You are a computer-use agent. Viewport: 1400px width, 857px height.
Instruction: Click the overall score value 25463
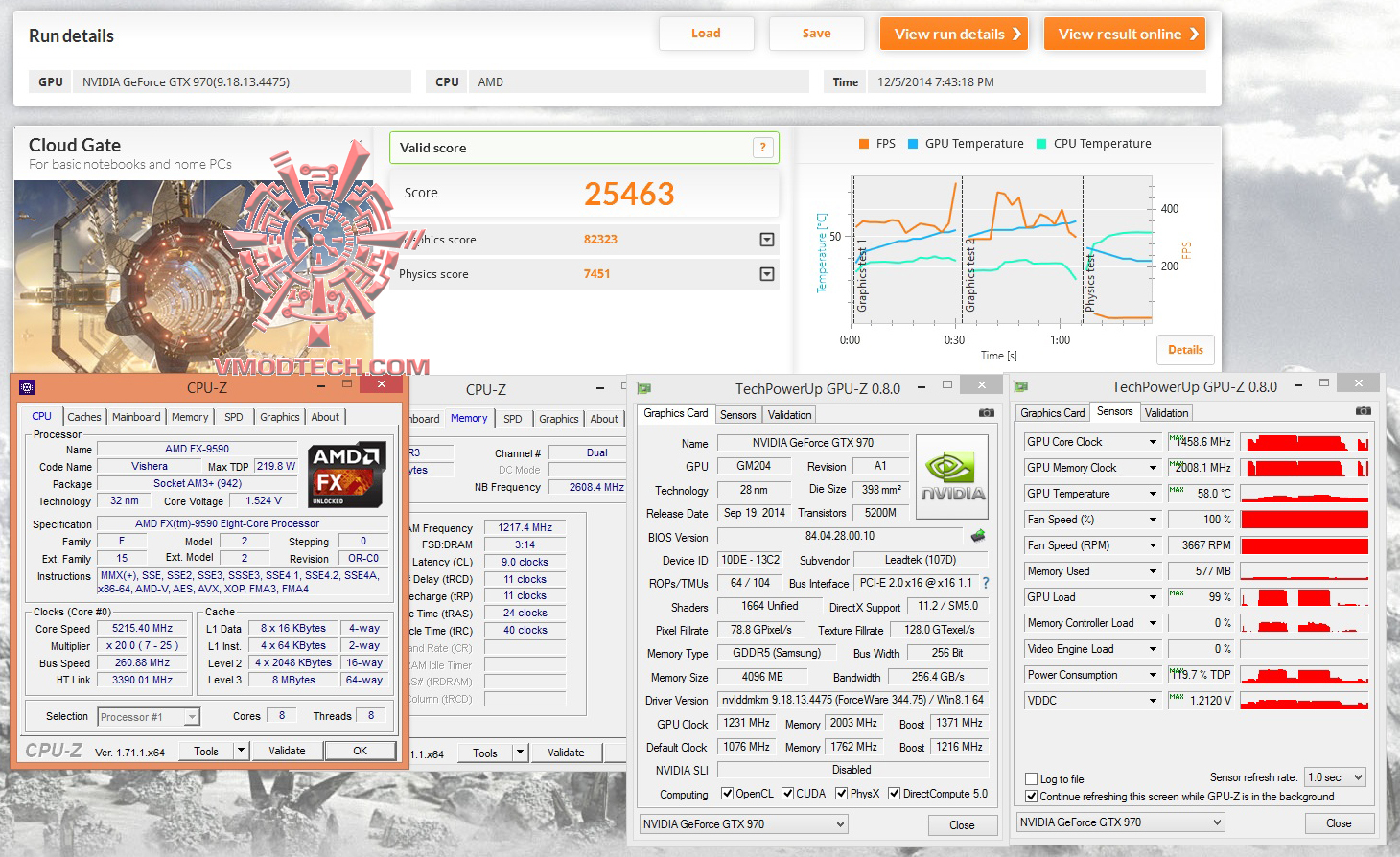(629, 194)
